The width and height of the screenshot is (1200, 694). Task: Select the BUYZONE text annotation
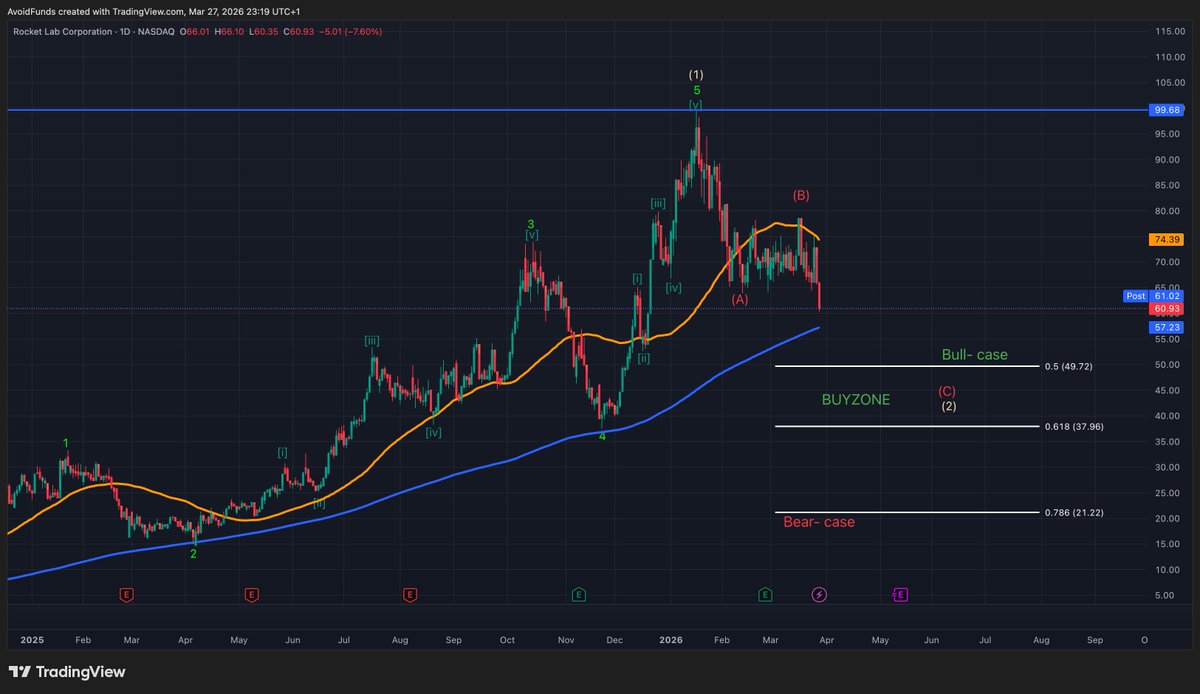pos(855,399)
